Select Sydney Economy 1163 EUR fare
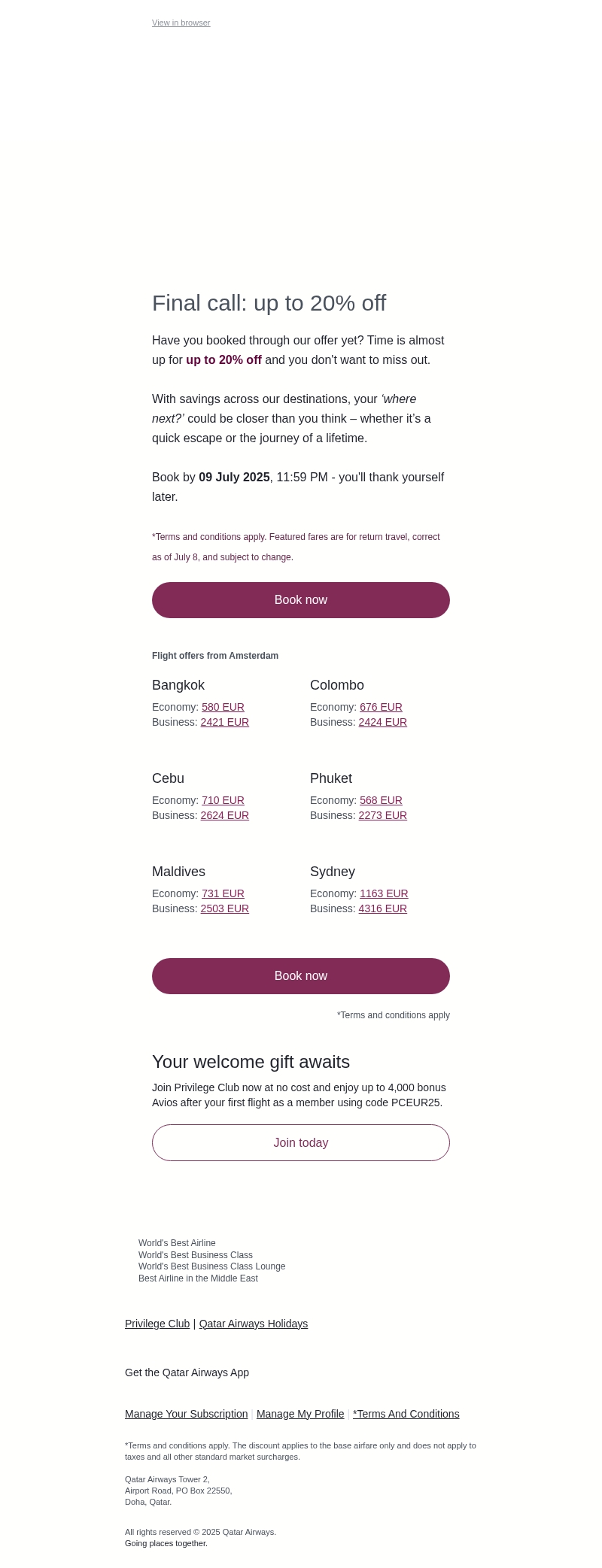This screenshot has width=602, height=1568. click(x=384, y=894)
